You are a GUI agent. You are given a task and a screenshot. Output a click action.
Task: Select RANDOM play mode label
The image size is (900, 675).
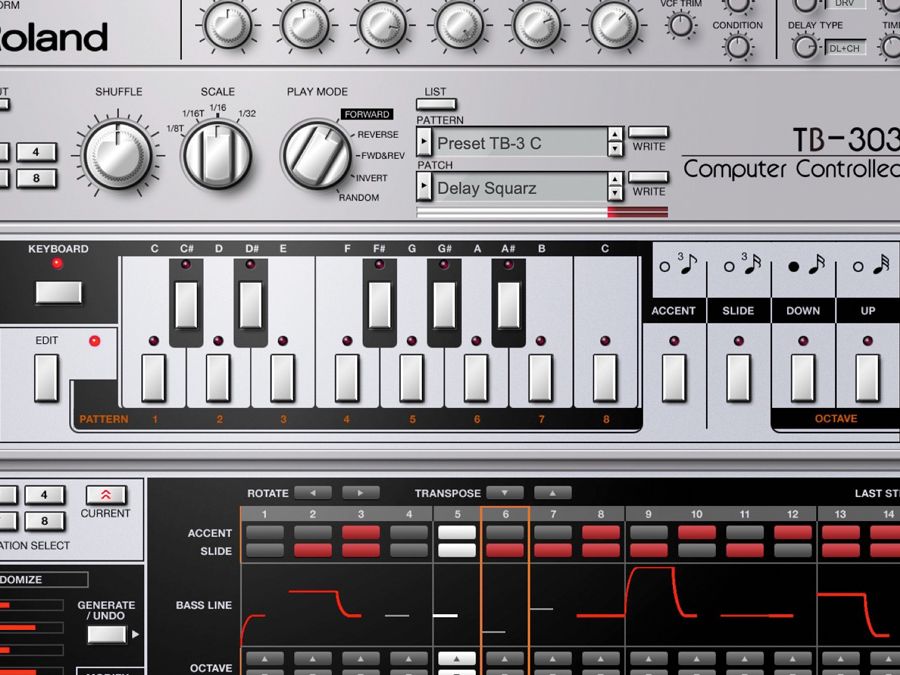359,197
